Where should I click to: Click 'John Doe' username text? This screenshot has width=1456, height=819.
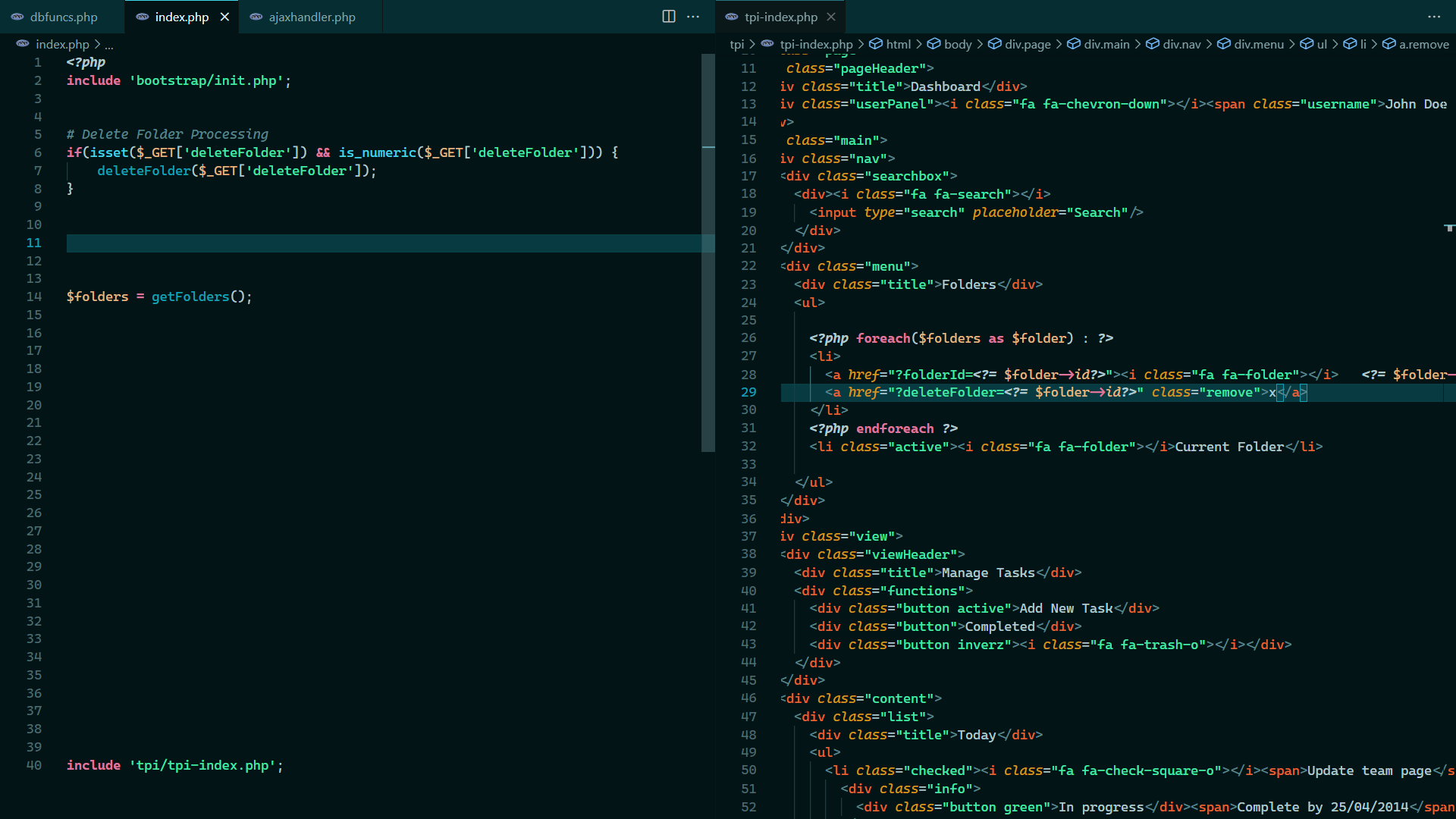coord(1416,104)
